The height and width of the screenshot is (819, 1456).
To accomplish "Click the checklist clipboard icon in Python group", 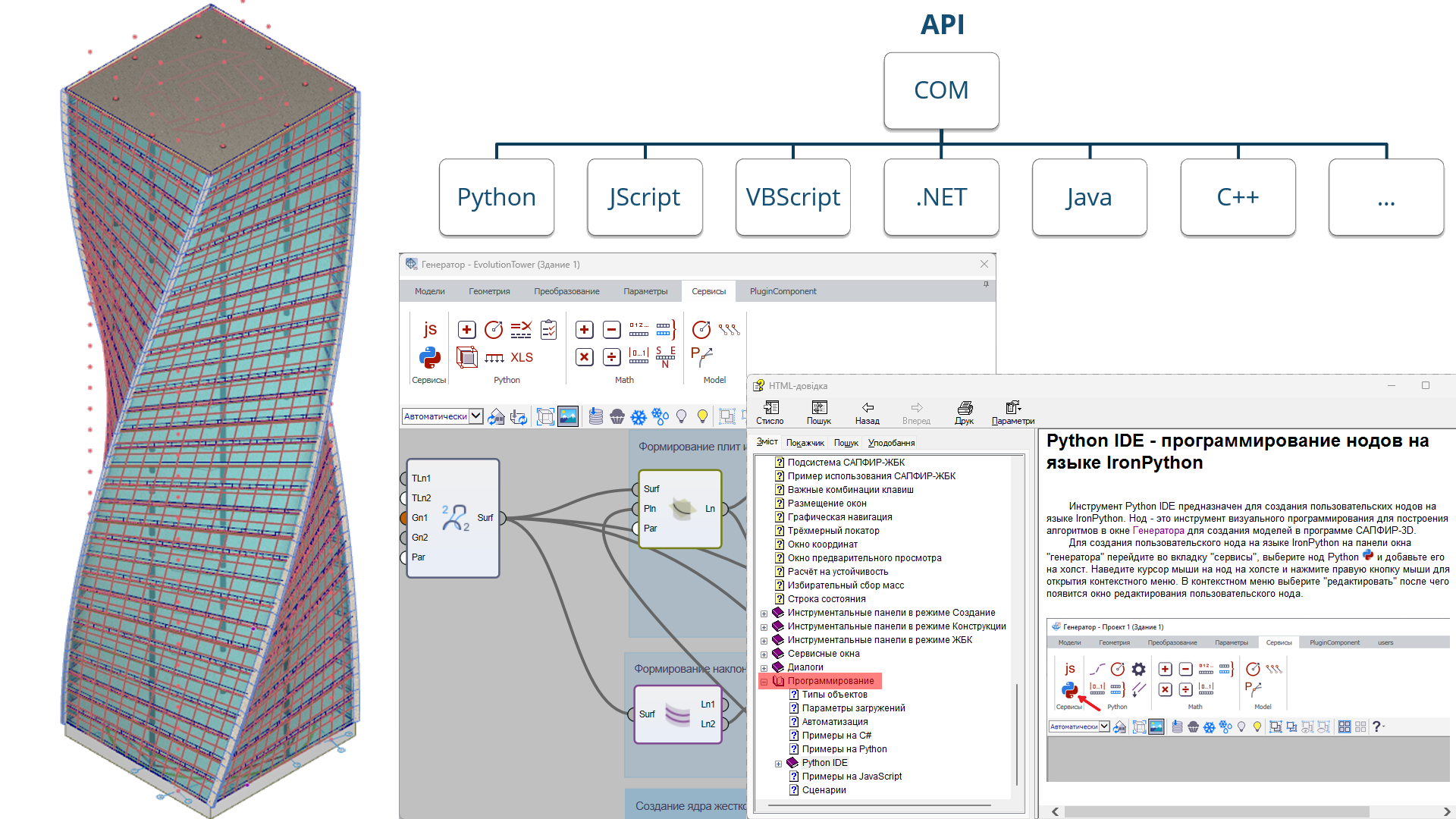I will [549, 330].
